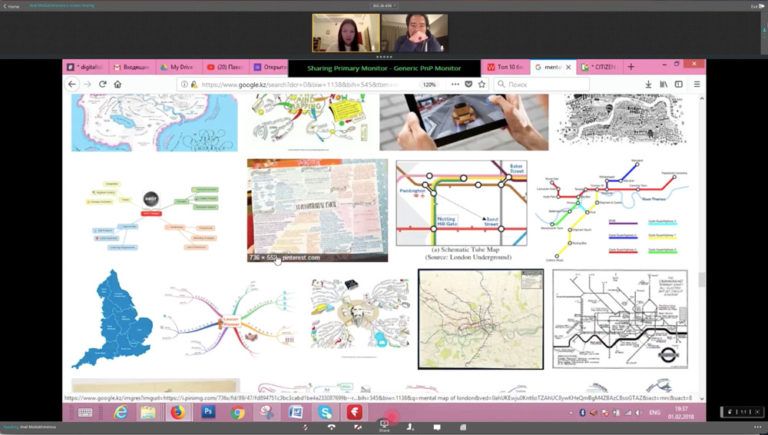
Task: Click the ENG language indicator in system tray
Action: pyautogui.click(x=650, y=412)
